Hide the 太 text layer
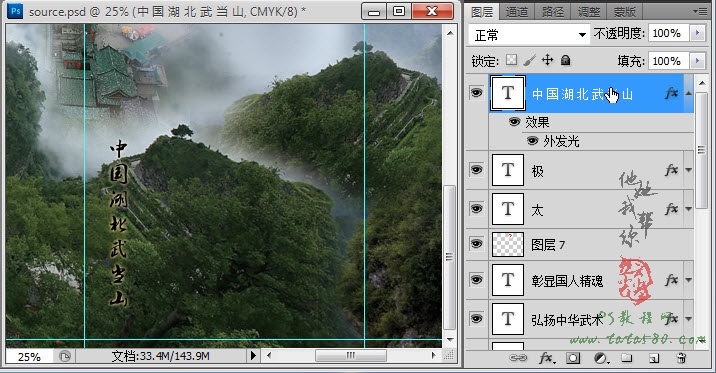 coord(476,209)
